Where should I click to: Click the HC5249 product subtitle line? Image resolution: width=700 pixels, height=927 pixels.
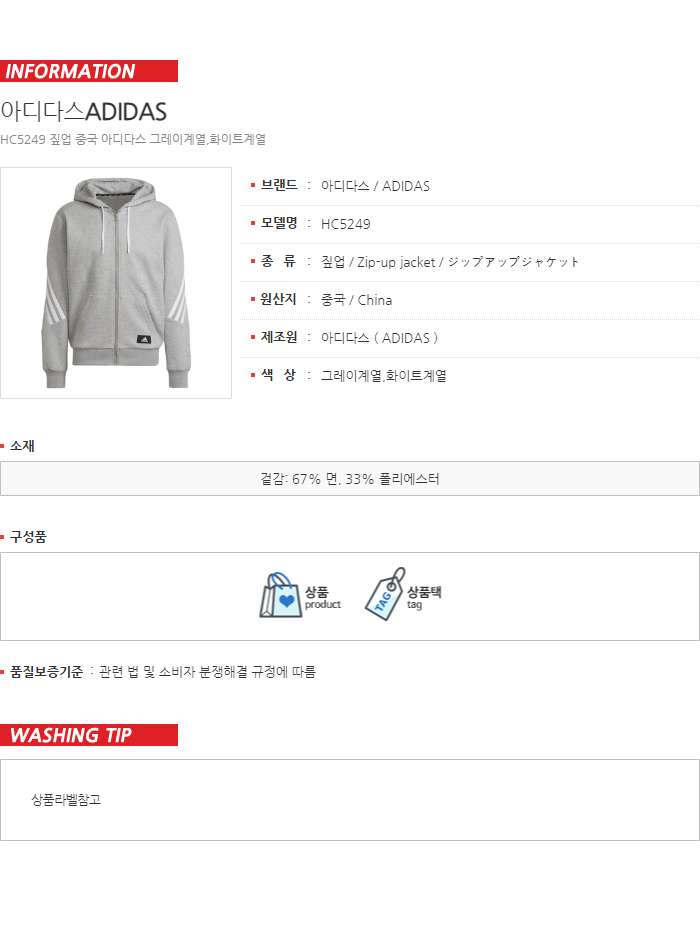133,140
